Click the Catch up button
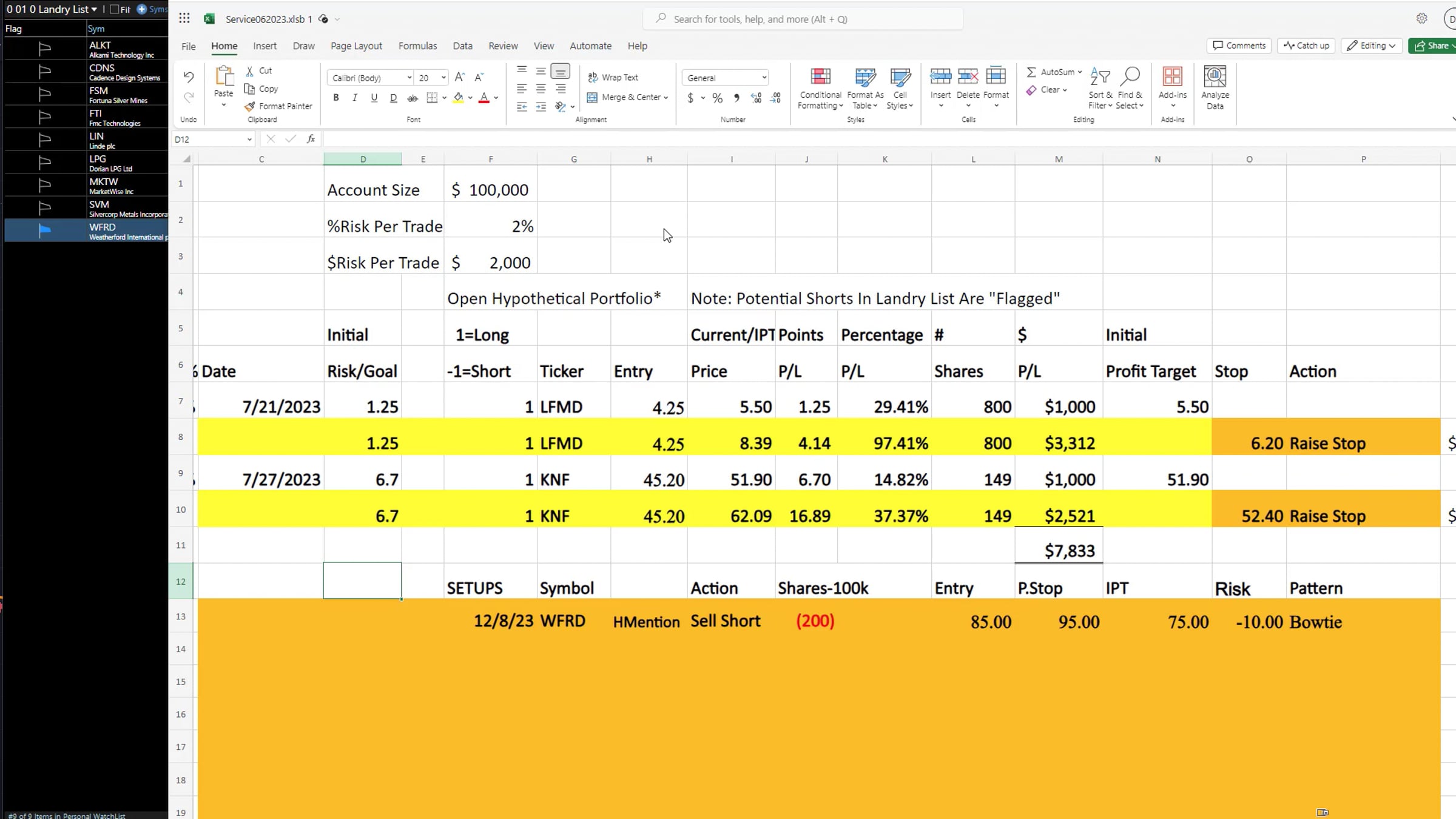Viewport: 1456px width, 819px height. click(x=1306, y=45)
